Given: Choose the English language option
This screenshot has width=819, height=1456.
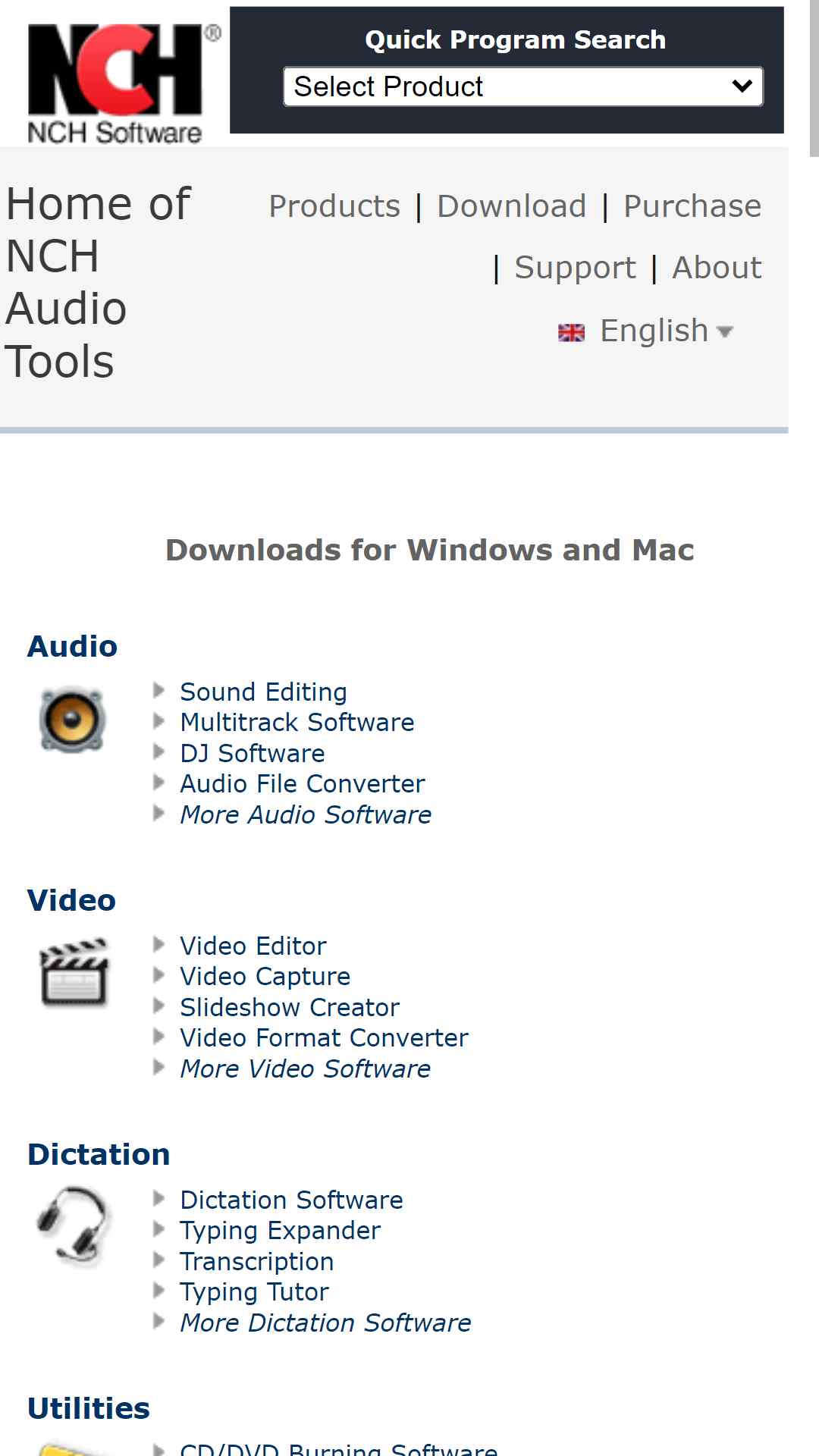Looking at the screenshot, I should pos(654,331).
